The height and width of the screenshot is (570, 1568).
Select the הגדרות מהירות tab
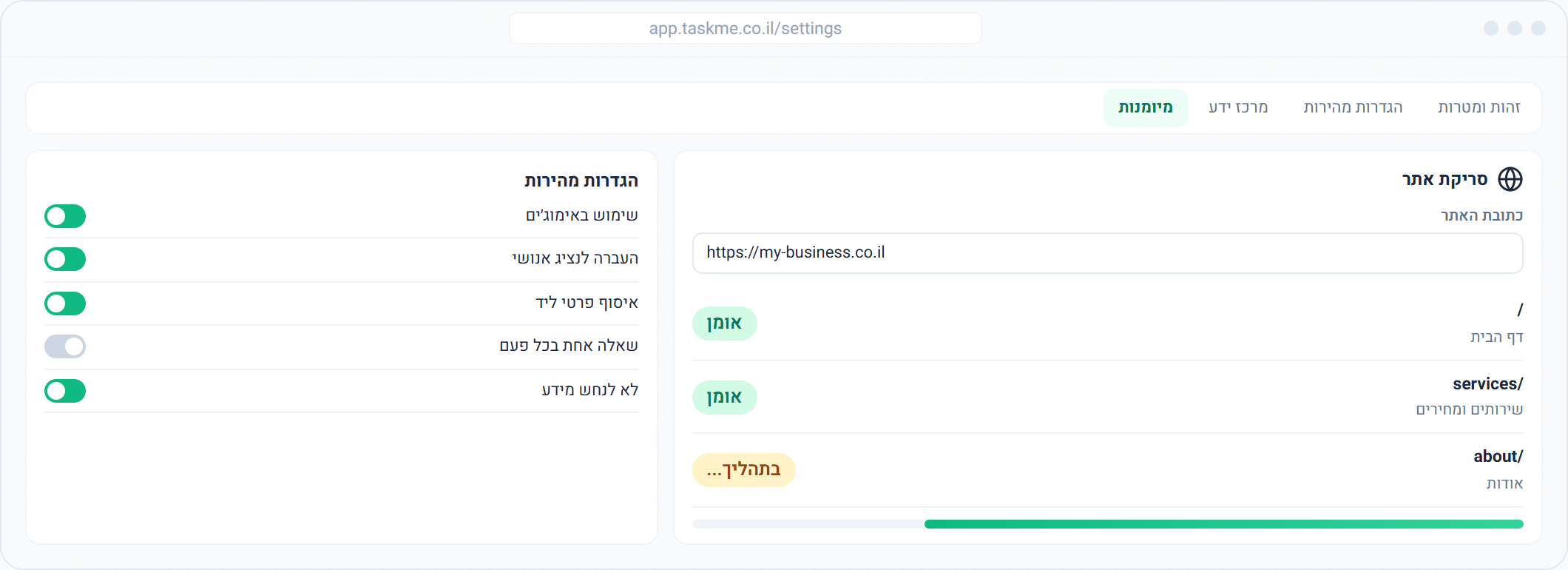(1353, 108)
